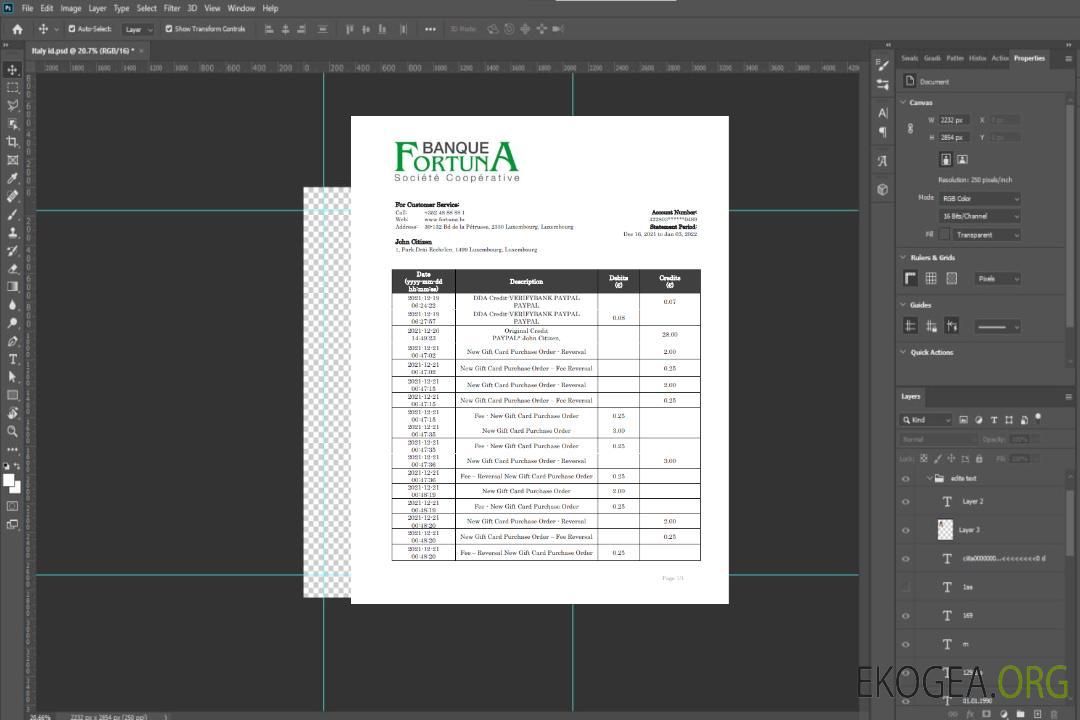The width and height of the screenshot is (1080, 720).
Task: Select the Path Selection arrow tool
Action: click(12, 377)
